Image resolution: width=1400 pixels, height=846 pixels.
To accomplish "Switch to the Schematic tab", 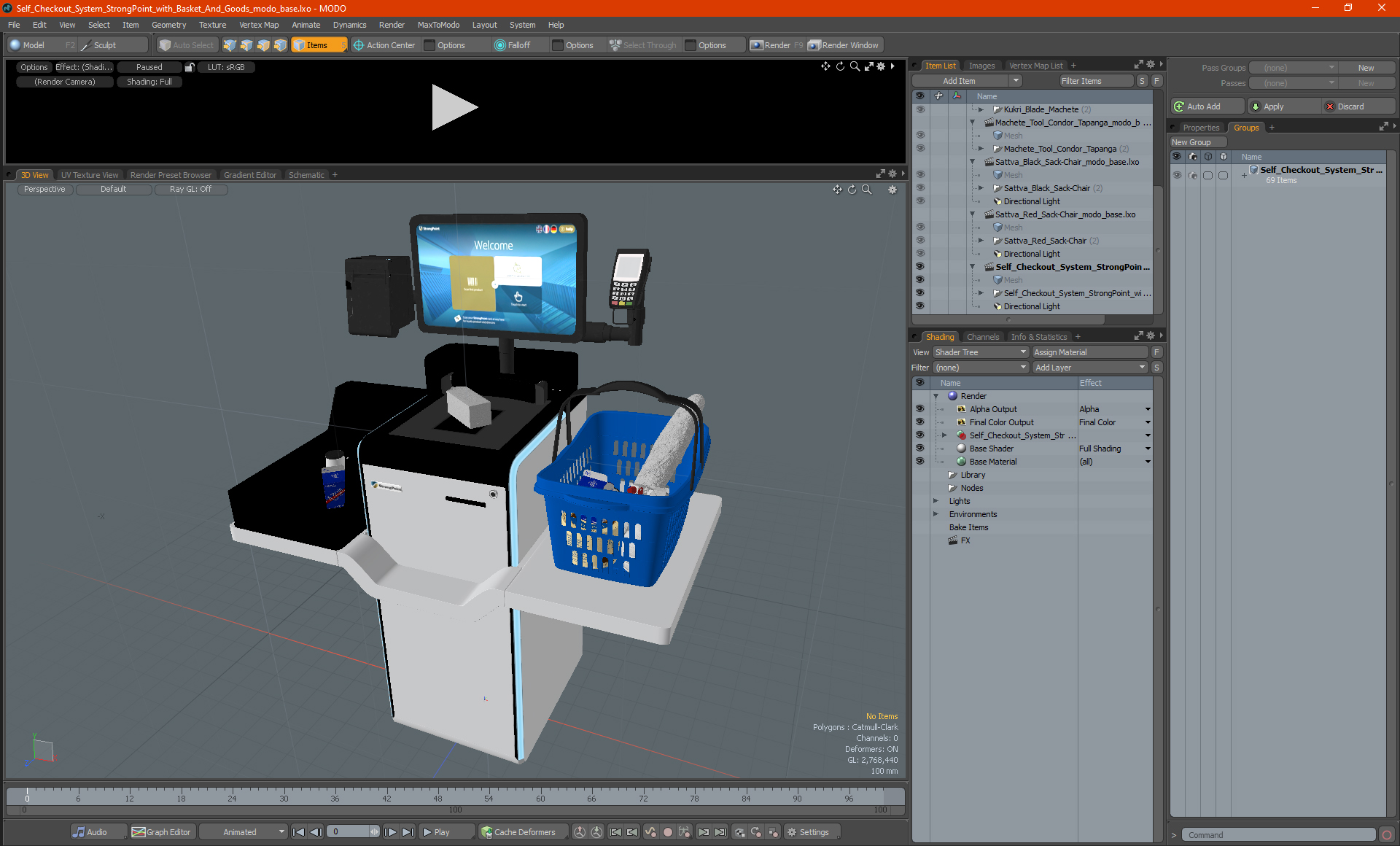I will (306, 175).
